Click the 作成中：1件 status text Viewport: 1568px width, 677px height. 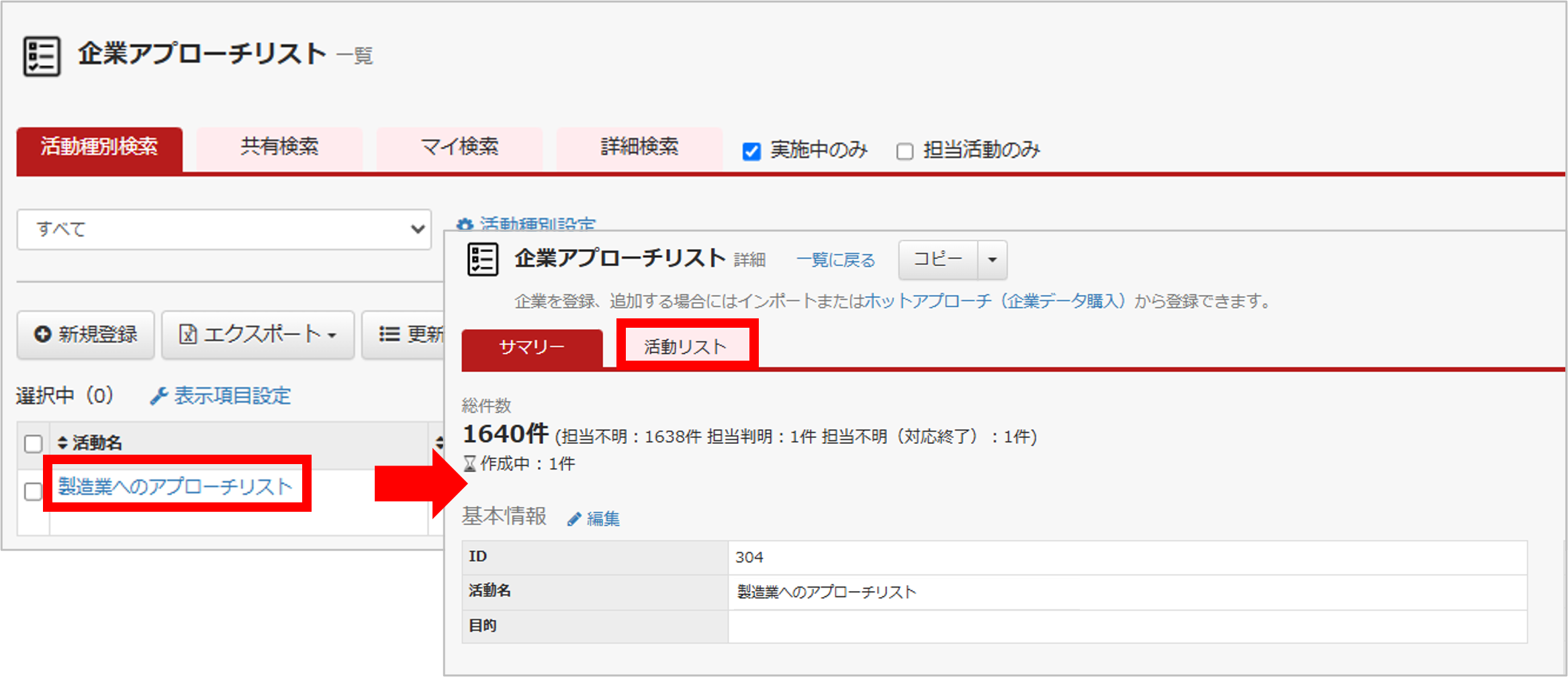click(528, 464)
